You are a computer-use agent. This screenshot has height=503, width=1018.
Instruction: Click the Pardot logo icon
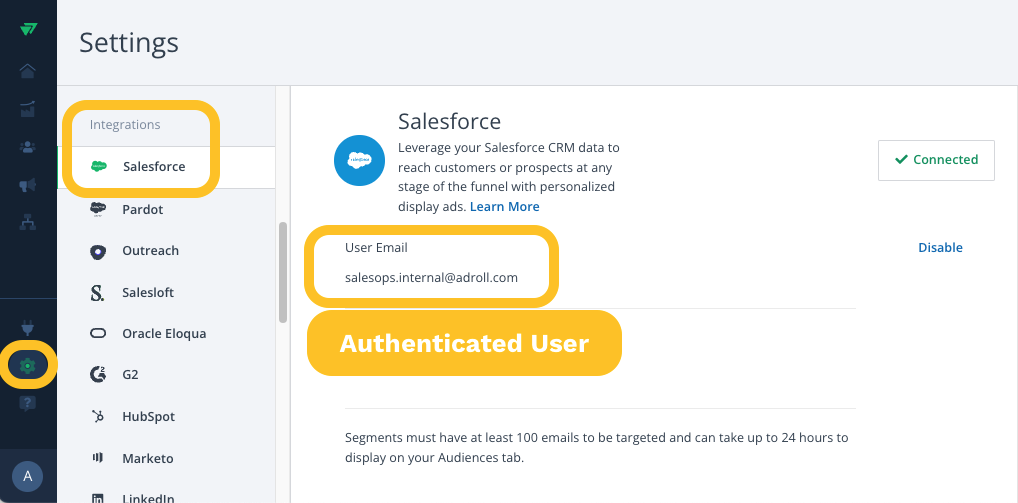point(98,209)
